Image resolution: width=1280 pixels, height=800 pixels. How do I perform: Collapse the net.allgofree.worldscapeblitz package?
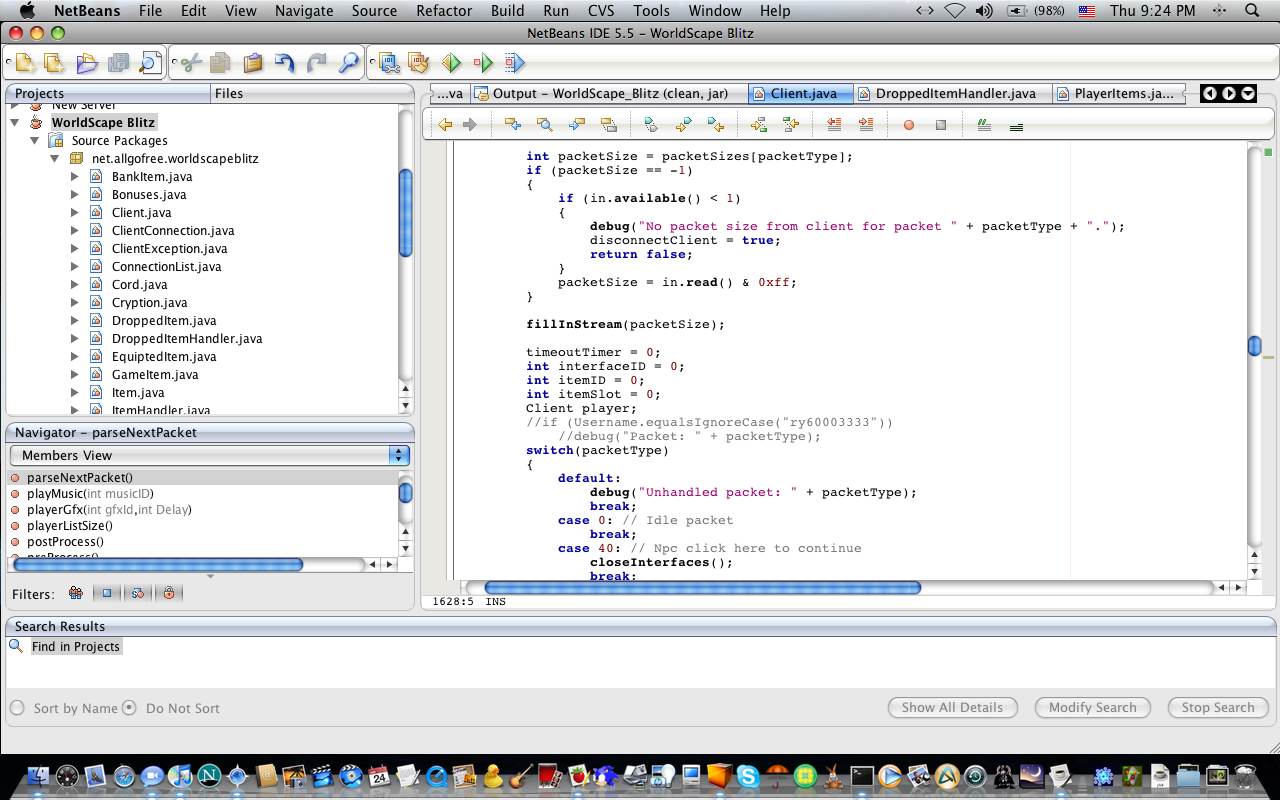tap(55, 158)
